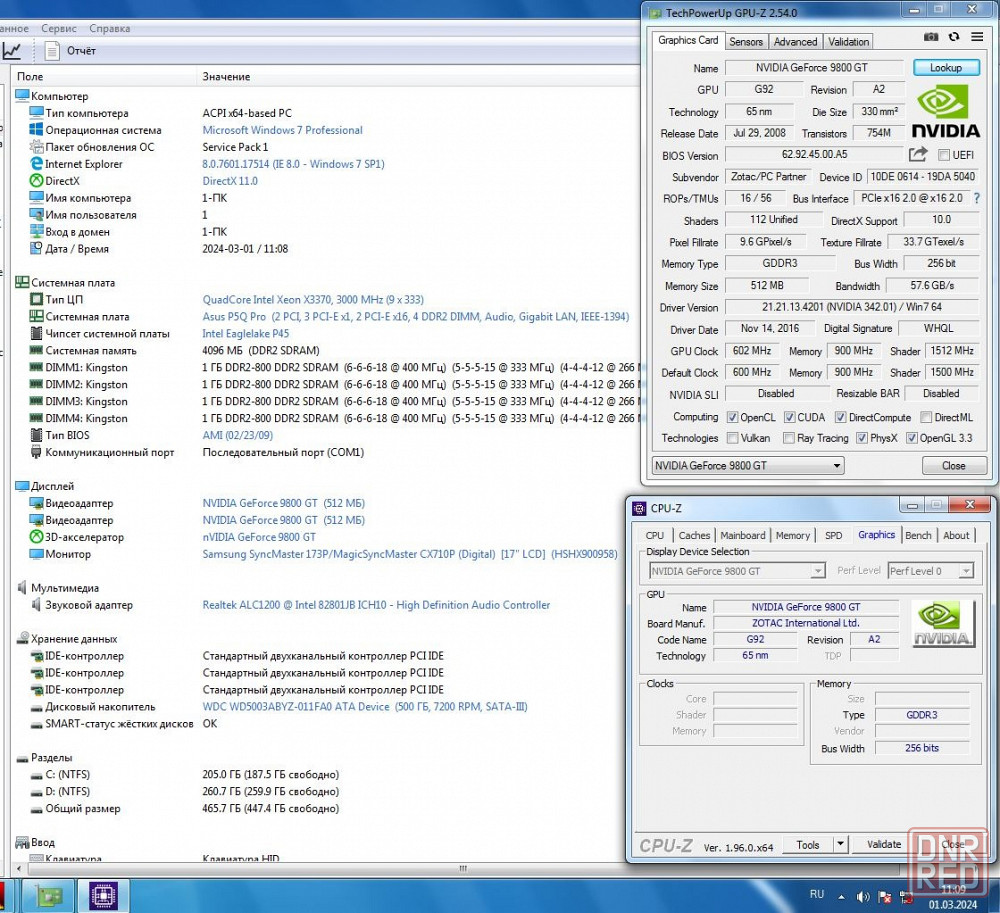Click the NVIDIA logo in GPU-Z
Viewport: 1000px width, 913px height.
tap(945, 112)
